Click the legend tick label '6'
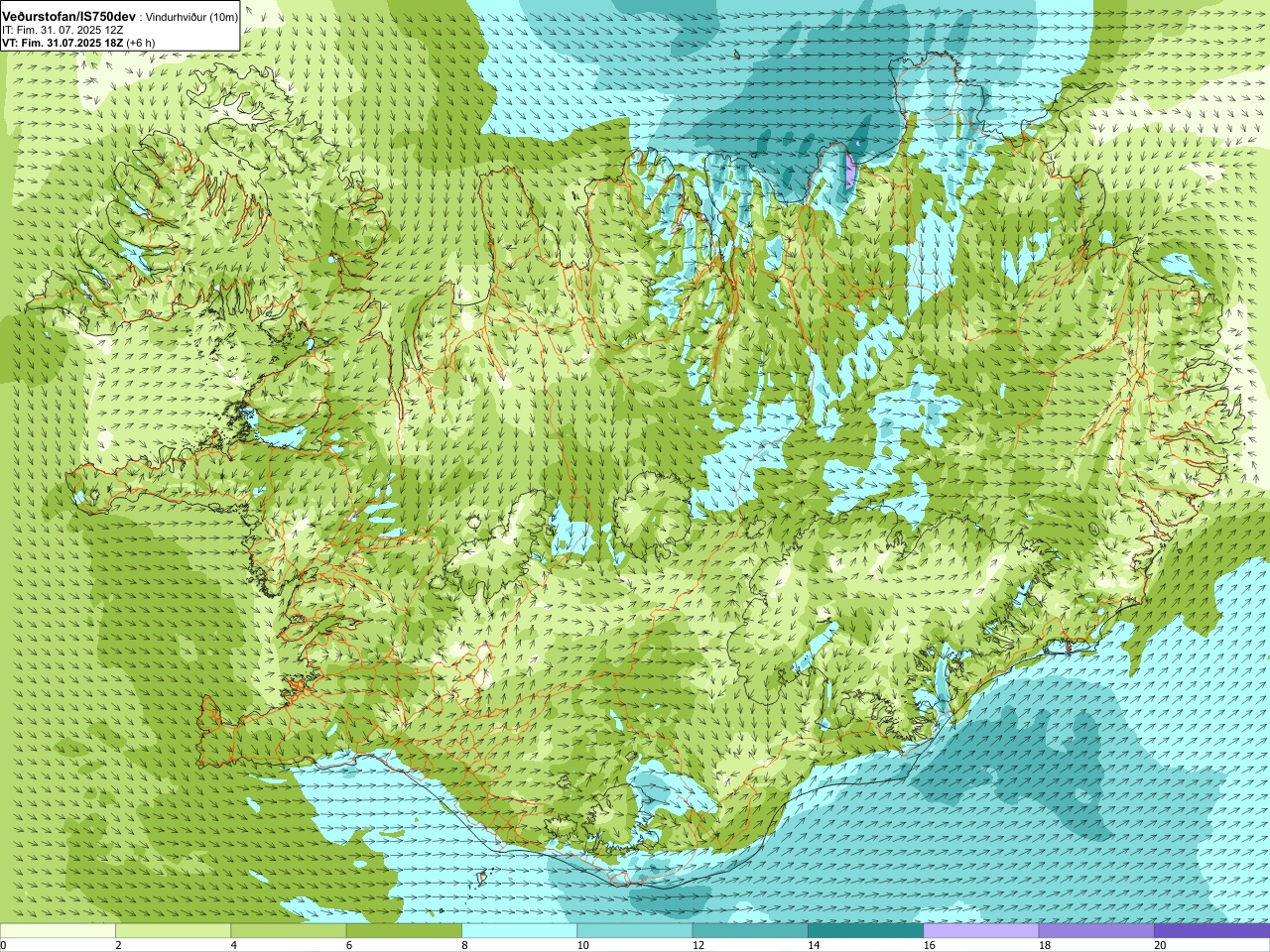Screen dimensions: 1270x952 tap(349, 945)
